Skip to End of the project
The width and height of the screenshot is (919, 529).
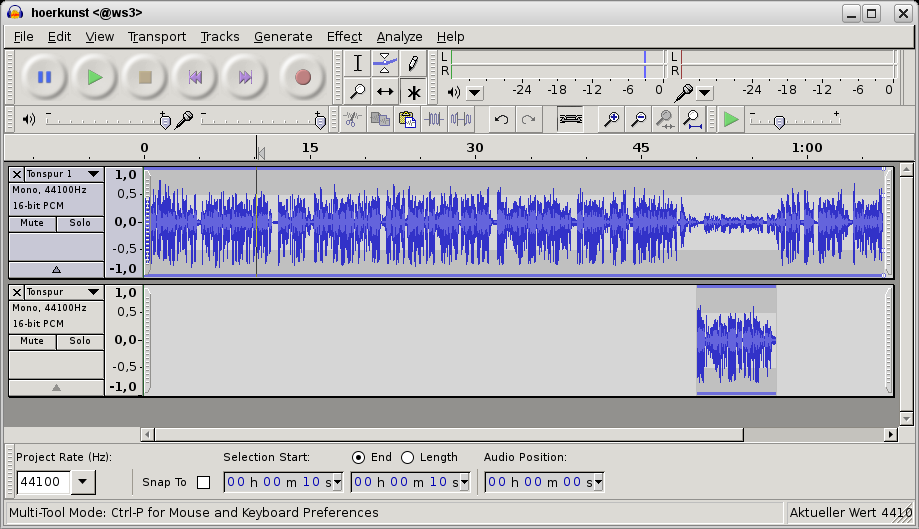245,77
